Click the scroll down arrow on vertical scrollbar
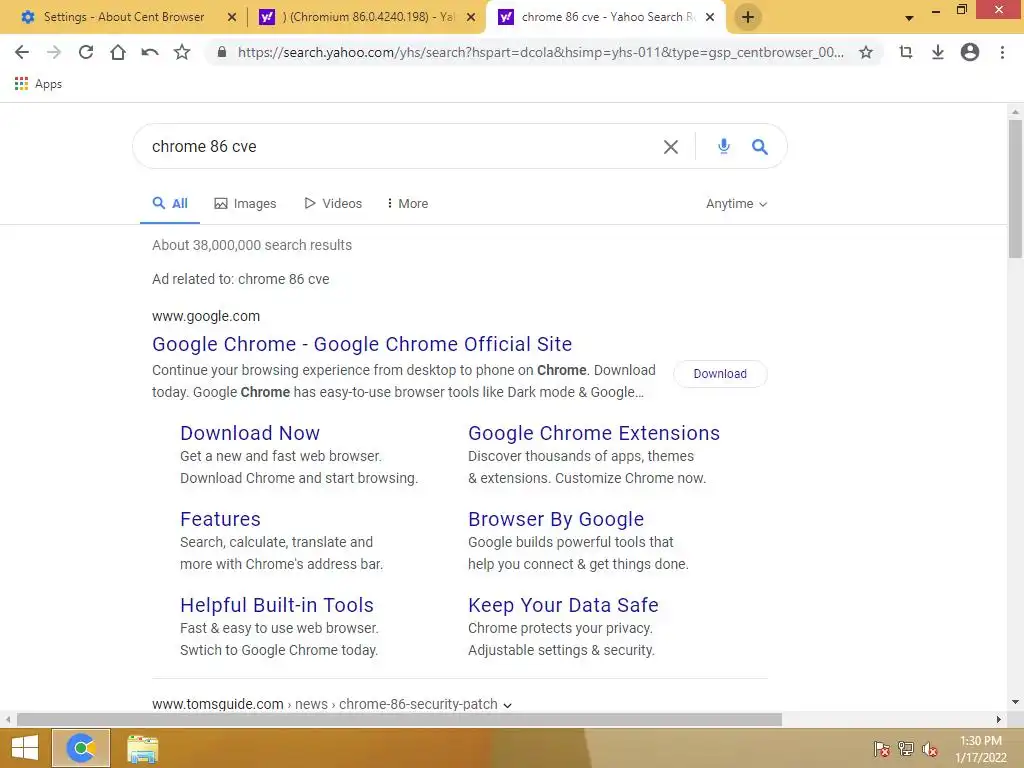The image size is (1024, 768). pyautogui.click(x=1015, y=702)
